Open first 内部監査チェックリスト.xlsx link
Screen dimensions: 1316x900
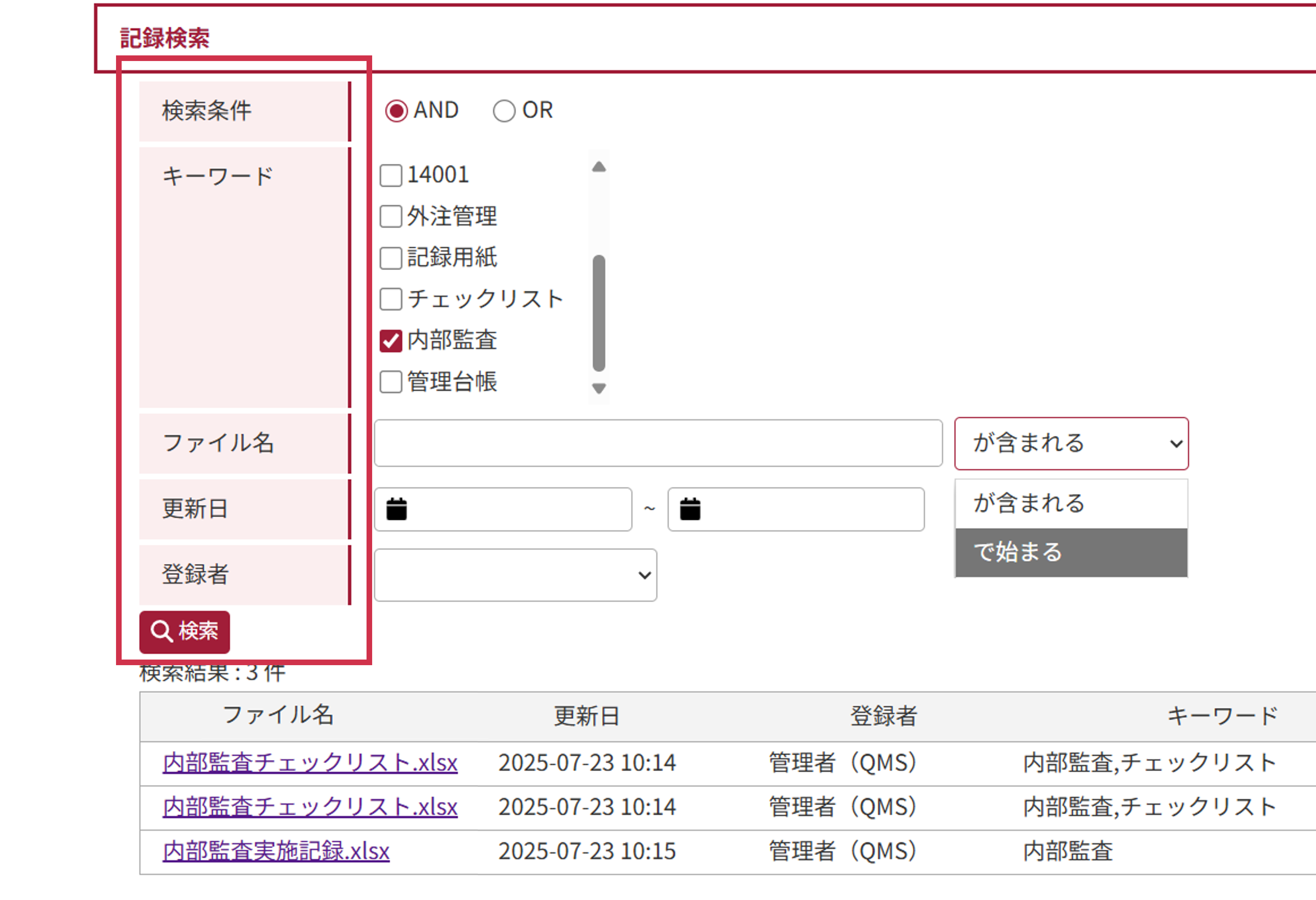pos(310,762)
